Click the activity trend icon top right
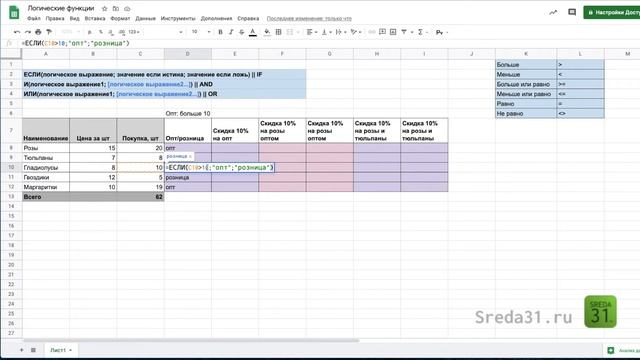The image size is (640, 360). pos(553,12)
